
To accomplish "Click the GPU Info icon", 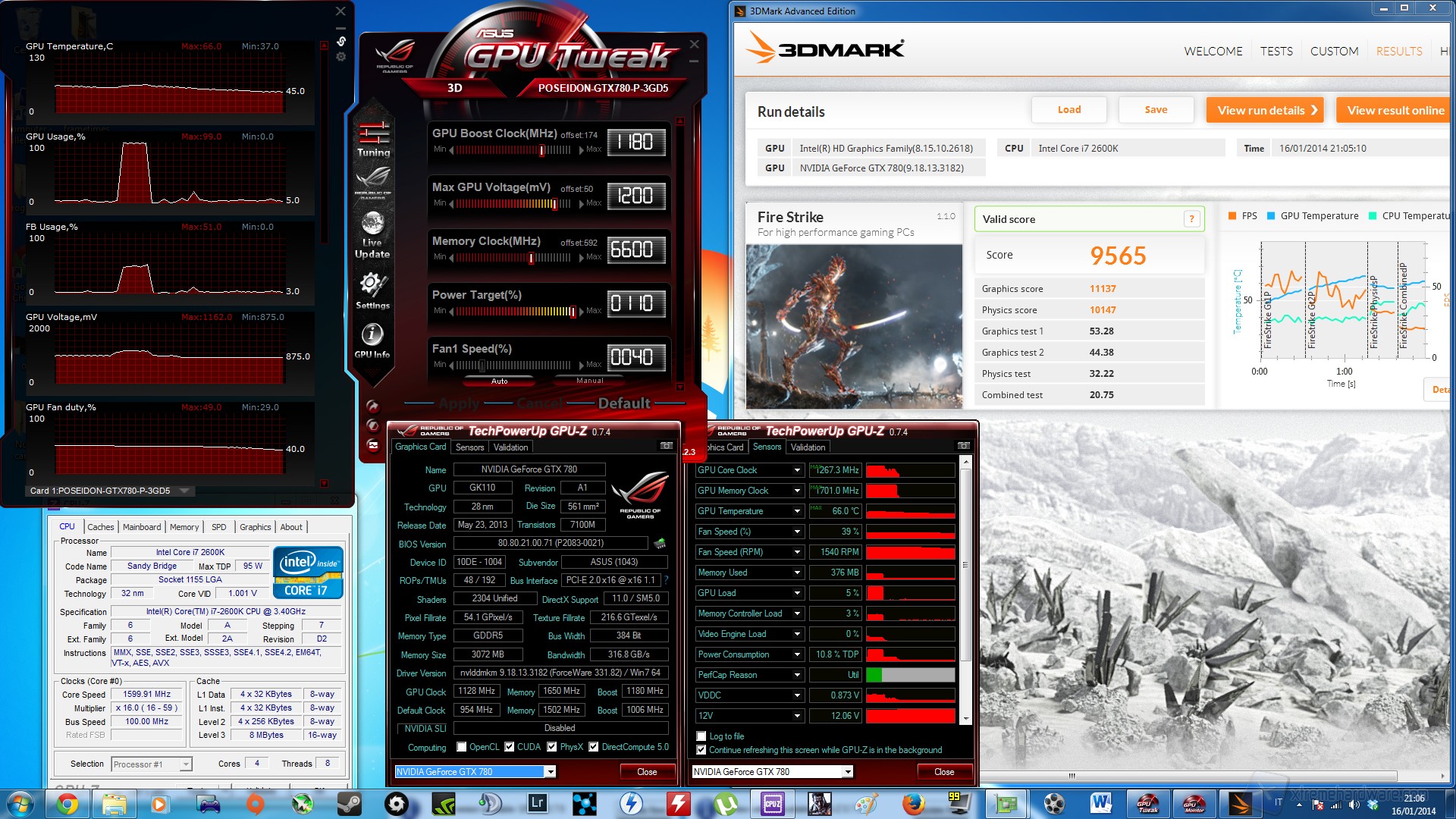I will pyautogui.click(x=372, y=335).
